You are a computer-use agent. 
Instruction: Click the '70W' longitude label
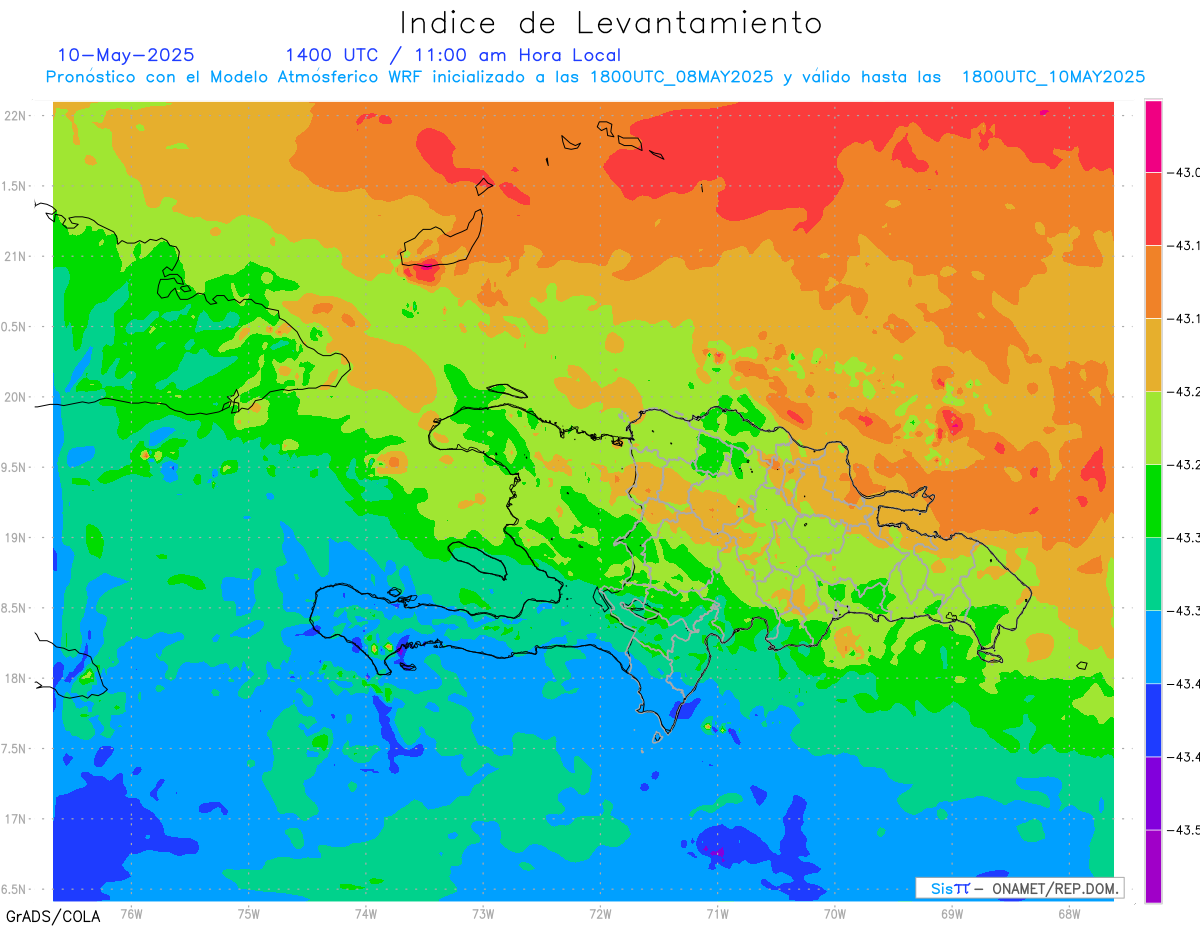coord(835,913)
